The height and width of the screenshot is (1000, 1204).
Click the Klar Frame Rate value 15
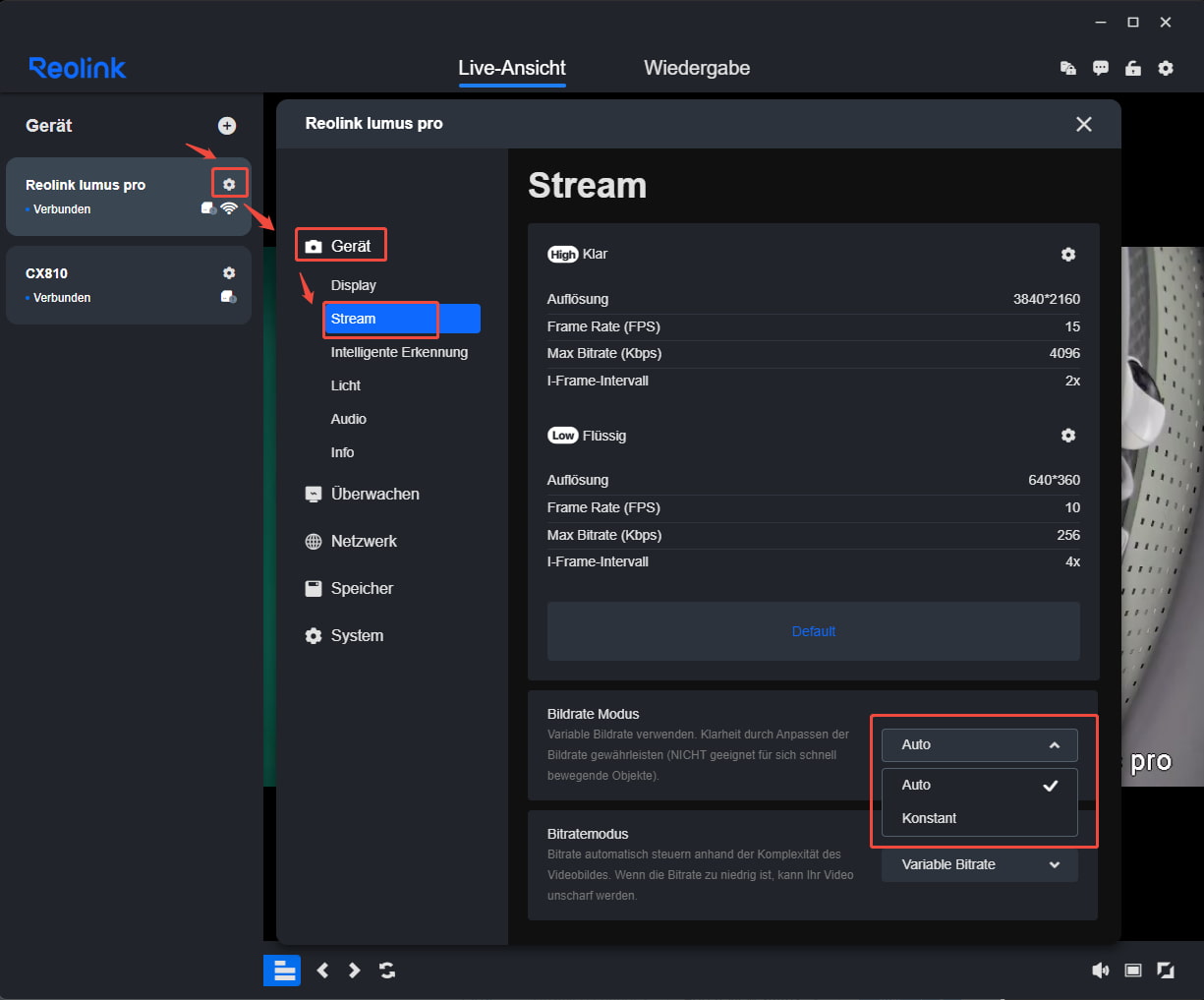point(1072,326)
